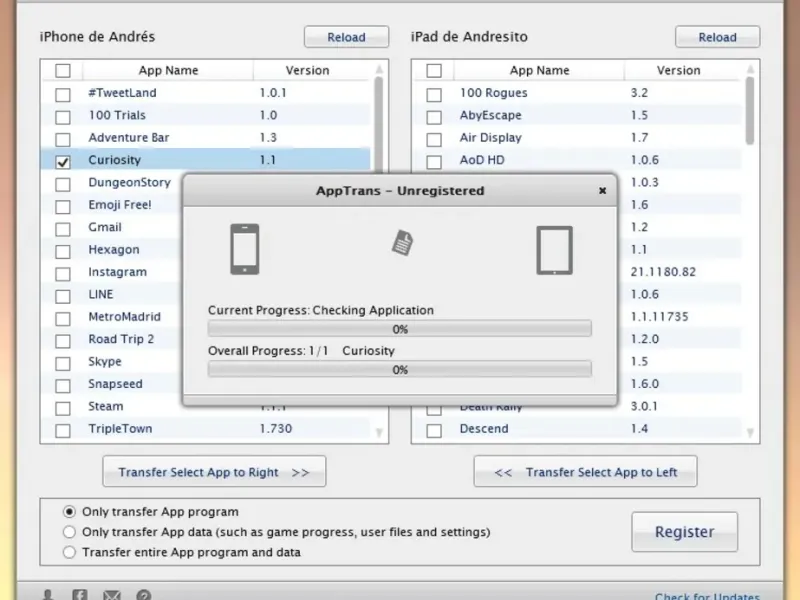The width and height of the screenshot is (800, 600).
Task: Sort iPhone list by Version header
Action: (307, 70)
